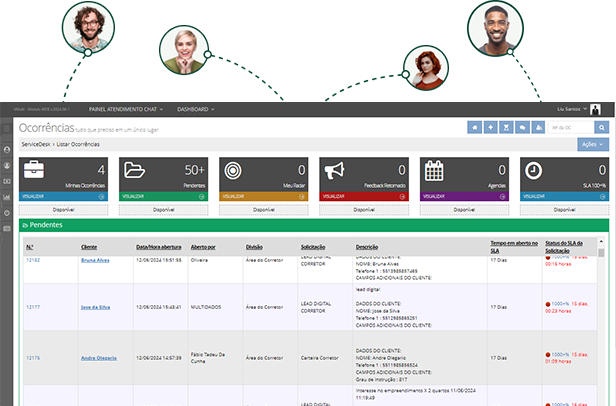
Task: Click the briefcase Minhas Ocorrências icon
Action: pyautogui.click(x=35, y=169)
